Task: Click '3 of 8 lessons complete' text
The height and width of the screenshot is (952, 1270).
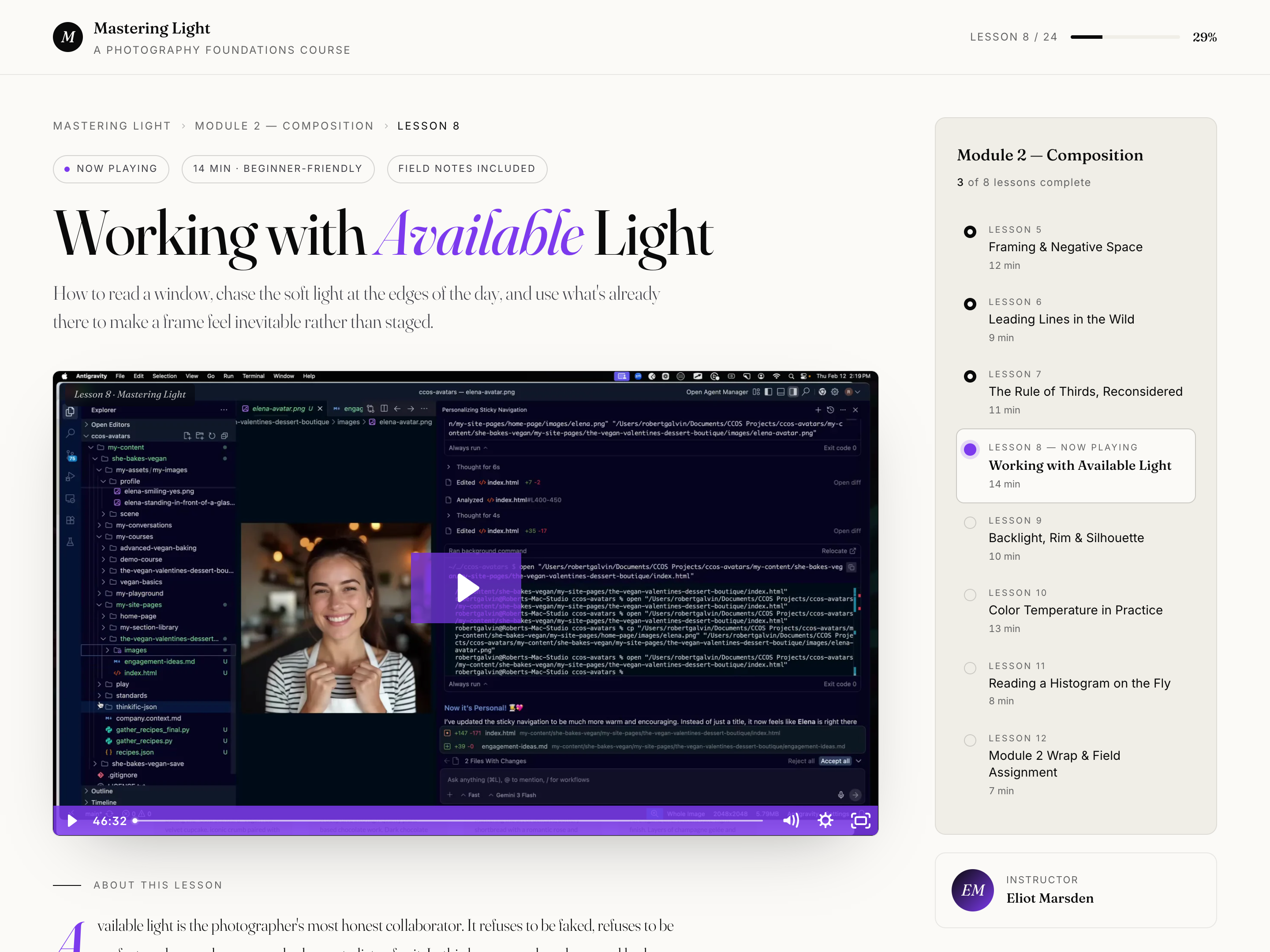Action: click(1023, 182)
